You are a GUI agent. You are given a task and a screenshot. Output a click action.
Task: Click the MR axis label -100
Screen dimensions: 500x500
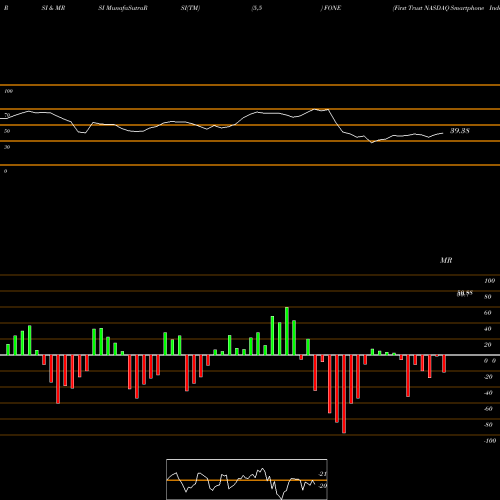[x=490, y=441]
